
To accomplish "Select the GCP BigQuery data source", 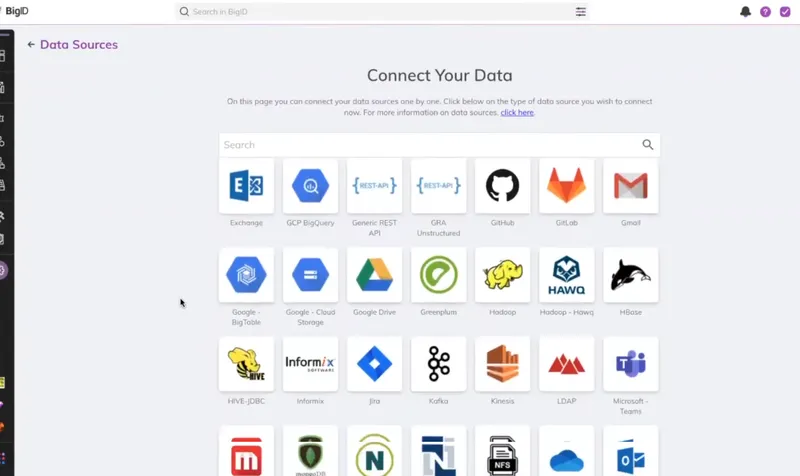I will coord(310,186).
